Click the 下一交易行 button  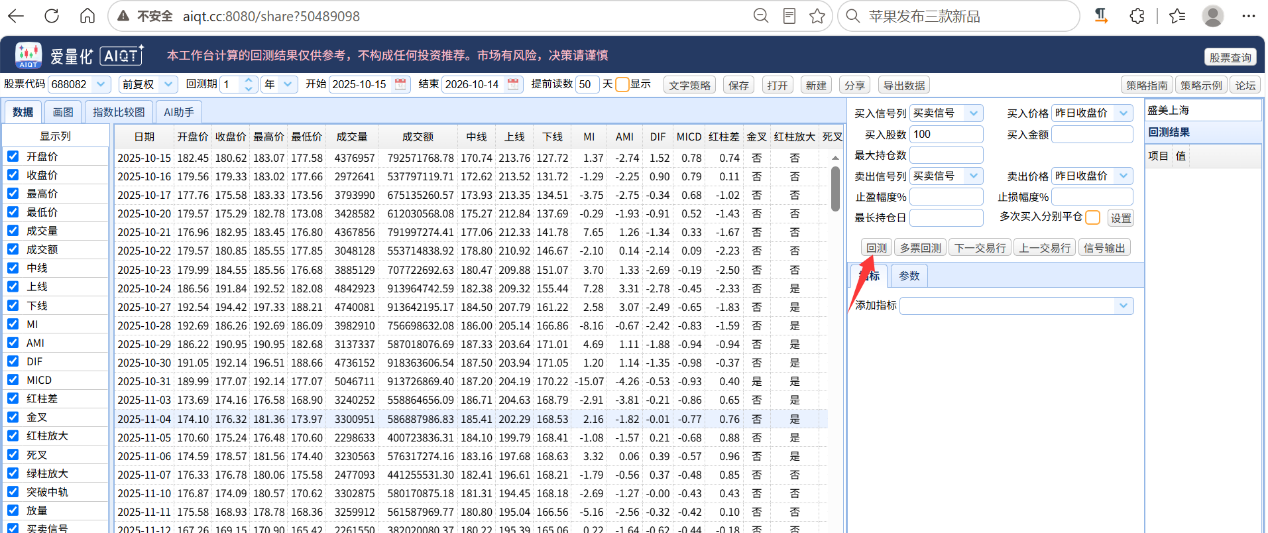(x=979, y=248)
